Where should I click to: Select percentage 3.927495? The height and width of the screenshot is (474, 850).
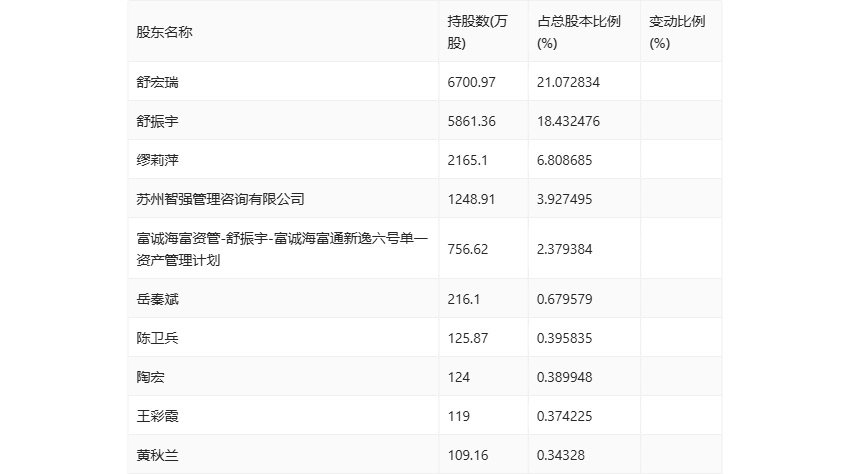tap(564, 199)
